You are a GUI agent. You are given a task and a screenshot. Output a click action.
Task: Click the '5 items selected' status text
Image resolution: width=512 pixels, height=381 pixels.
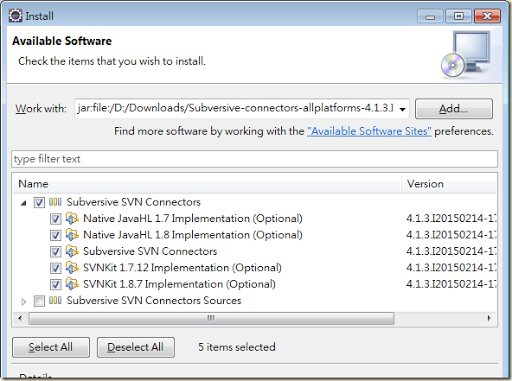point(237,347)
